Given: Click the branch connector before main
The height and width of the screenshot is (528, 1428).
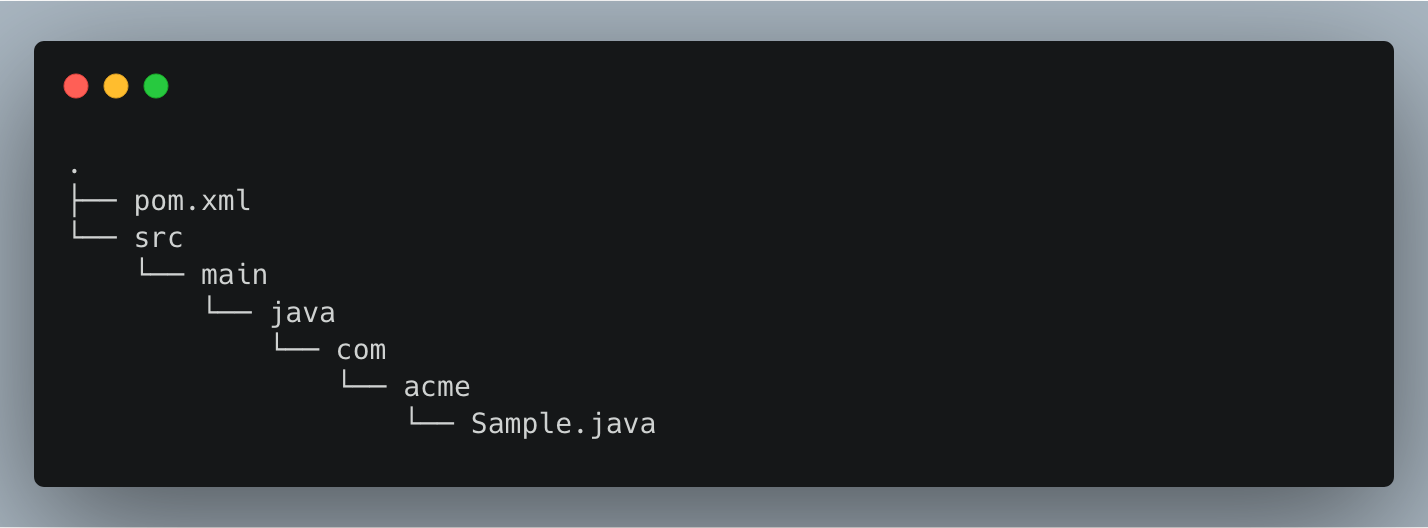Looking at the screenshot, I should tap(161, 274).
